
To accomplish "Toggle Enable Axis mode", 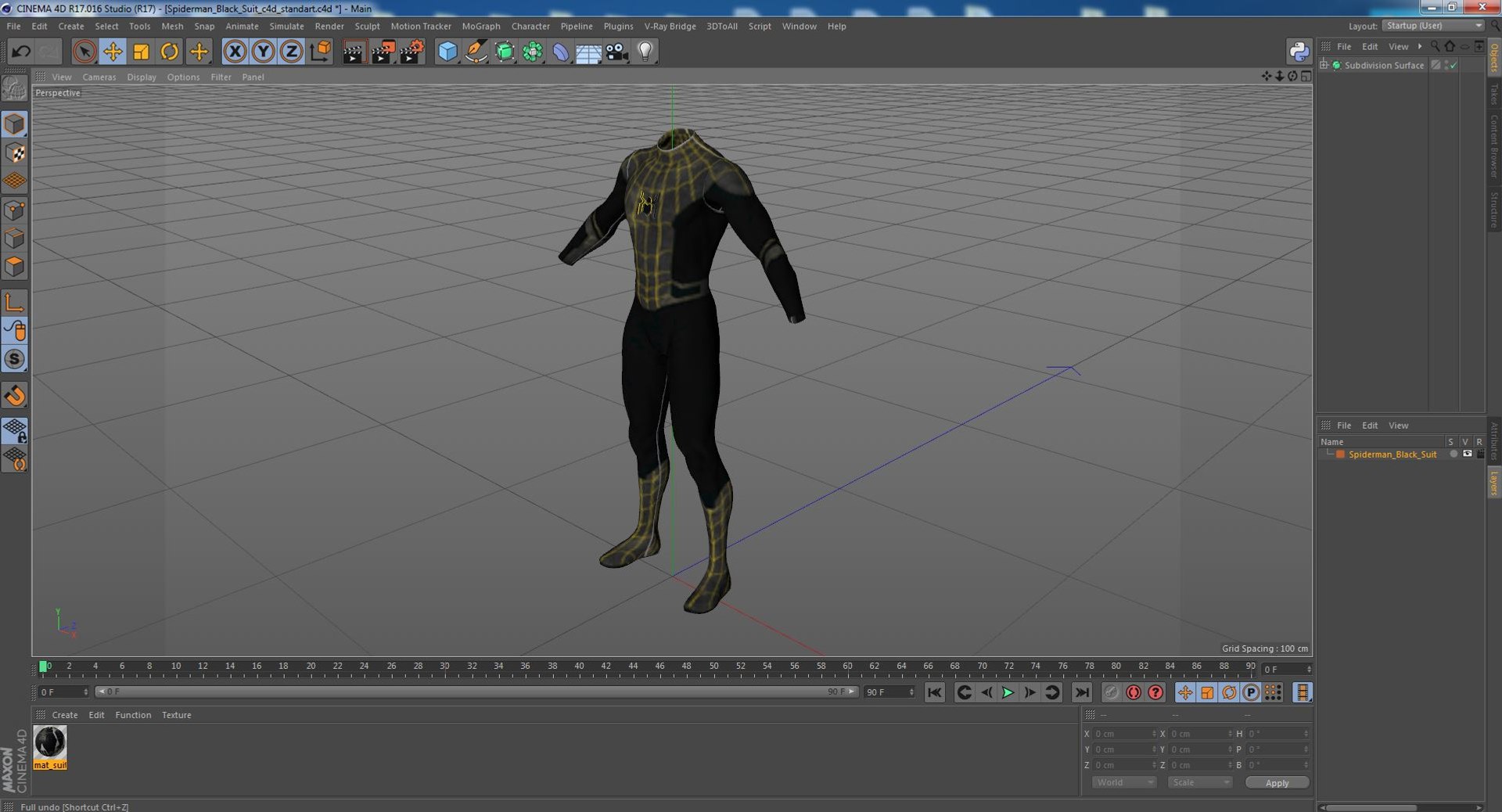I will tap(14, 302).
